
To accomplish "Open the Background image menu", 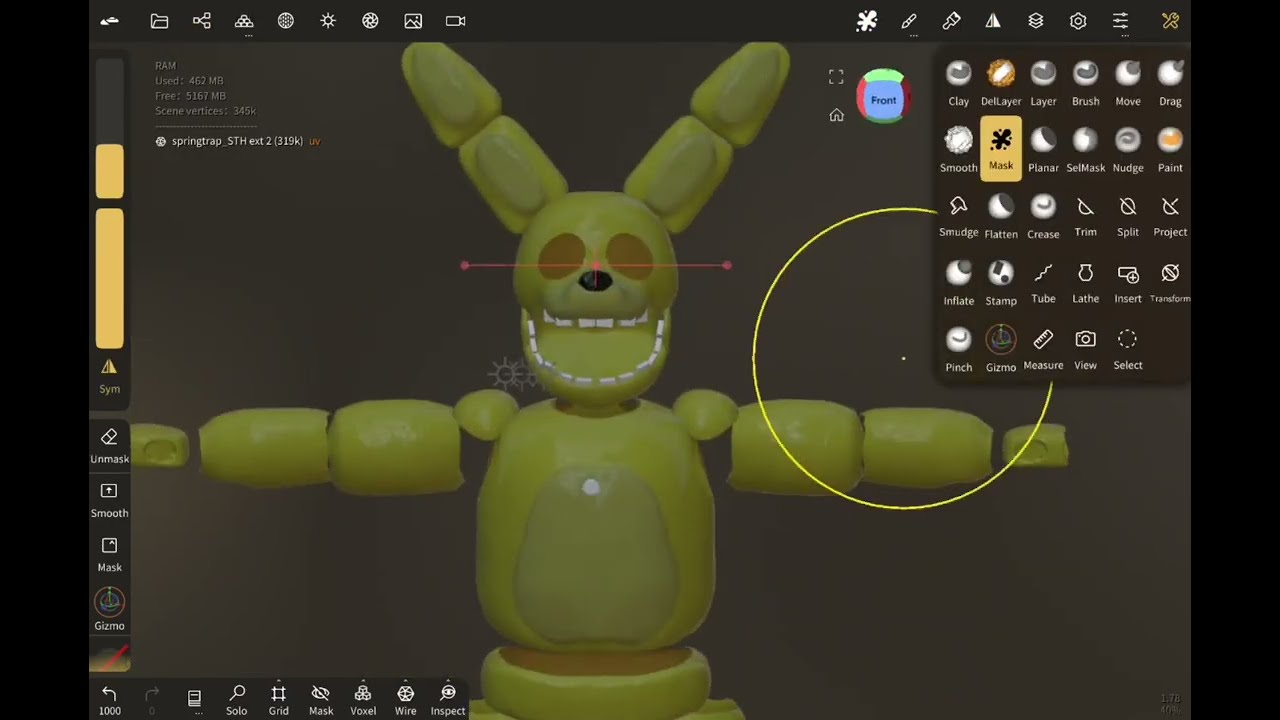I will click(413, 21).
